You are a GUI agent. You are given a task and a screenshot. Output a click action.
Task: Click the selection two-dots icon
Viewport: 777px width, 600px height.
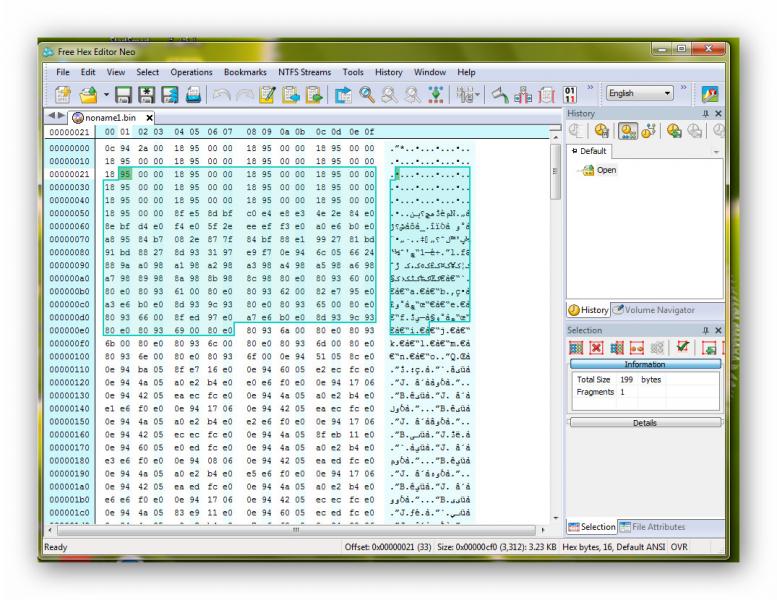click(637, 348)
